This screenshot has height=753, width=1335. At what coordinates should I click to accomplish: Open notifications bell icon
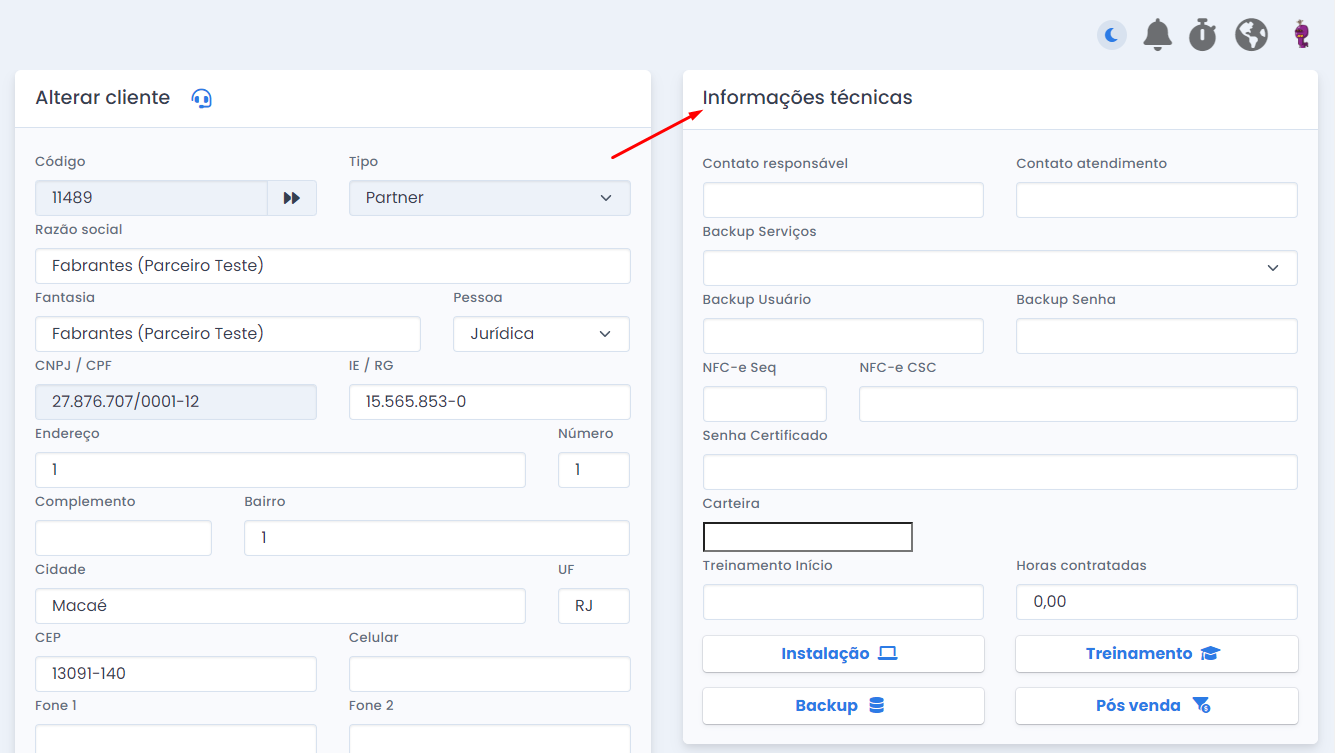coord(1157,35)
